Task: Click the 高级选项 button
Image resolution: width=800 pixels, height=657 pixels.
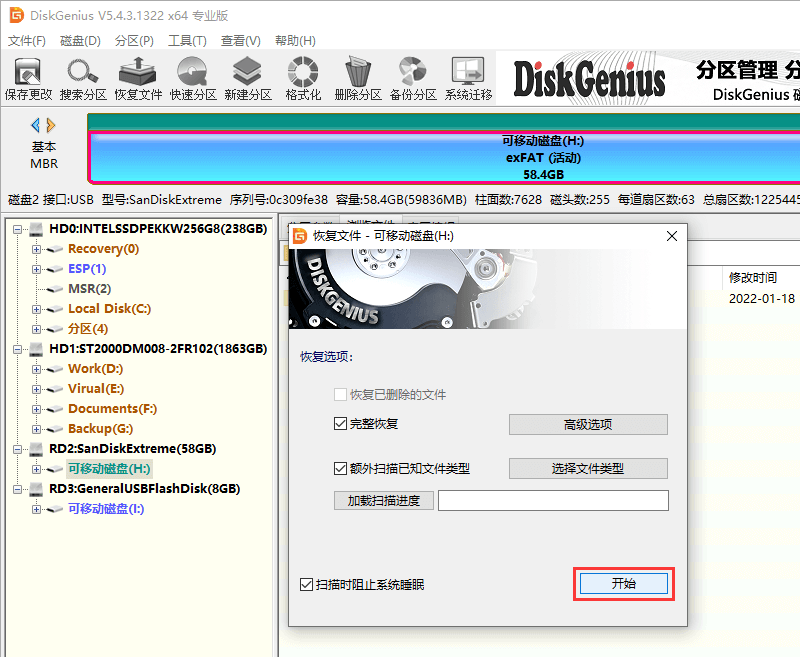Action: coord(588,423)
